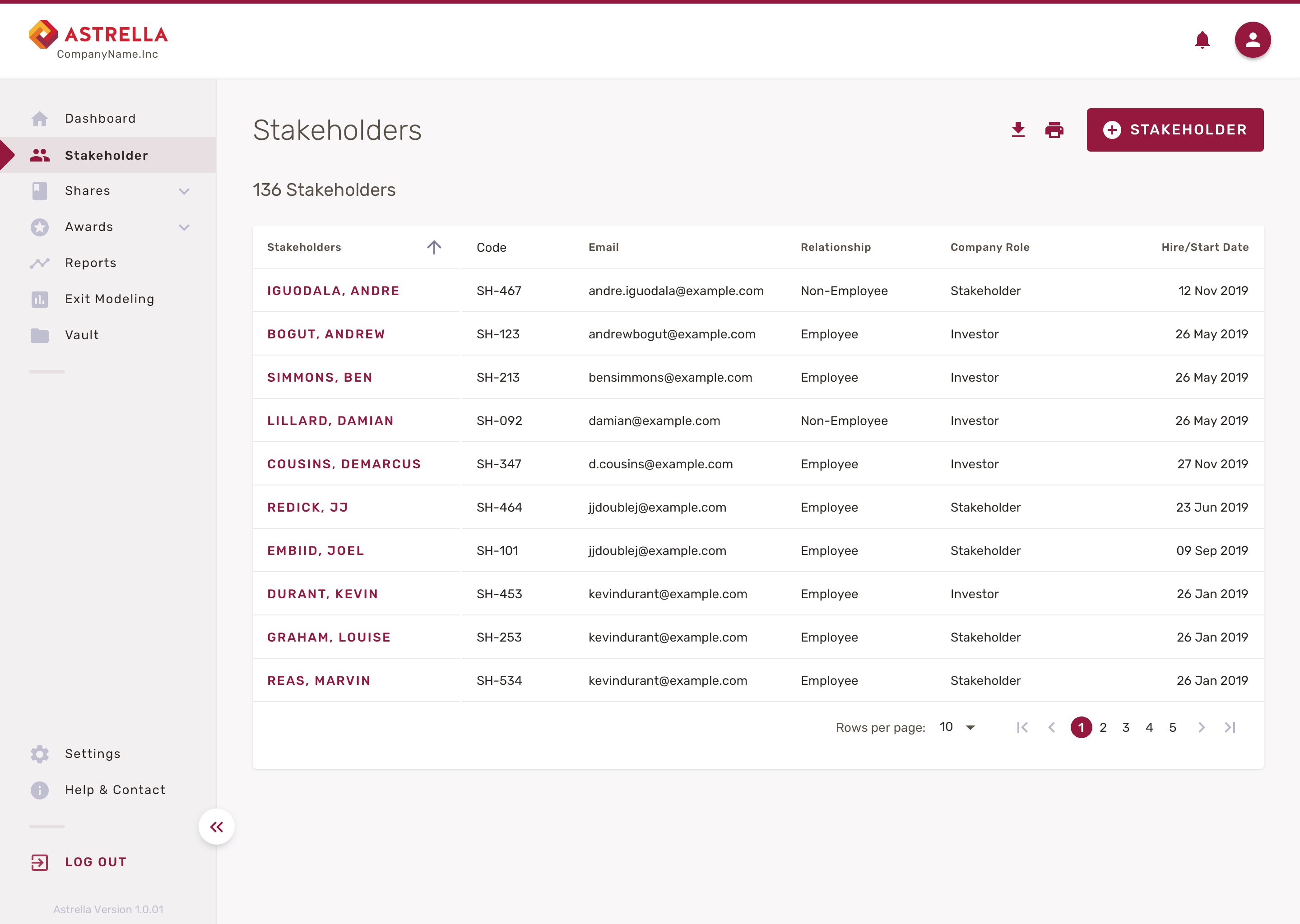The image size is (1300, 924).
Task: Open the Vault section
Action: point(81,335)
